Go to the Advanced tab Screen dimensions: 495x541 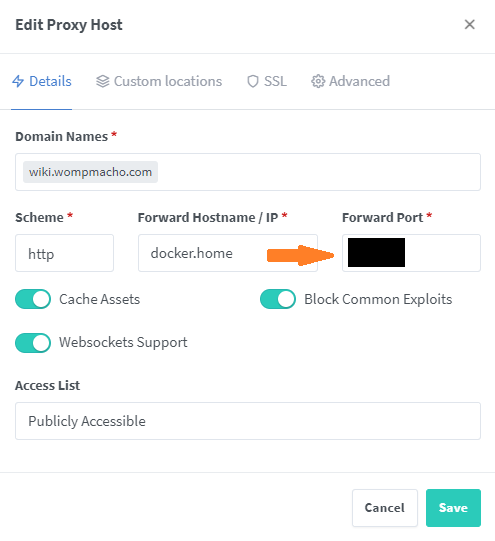(350, 81)
